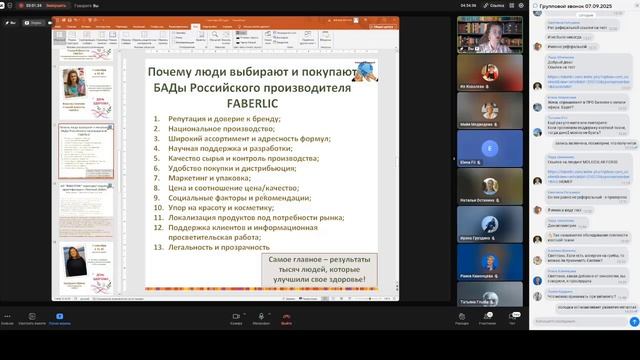Select the Режим чтения view icon

pos(113,38)
